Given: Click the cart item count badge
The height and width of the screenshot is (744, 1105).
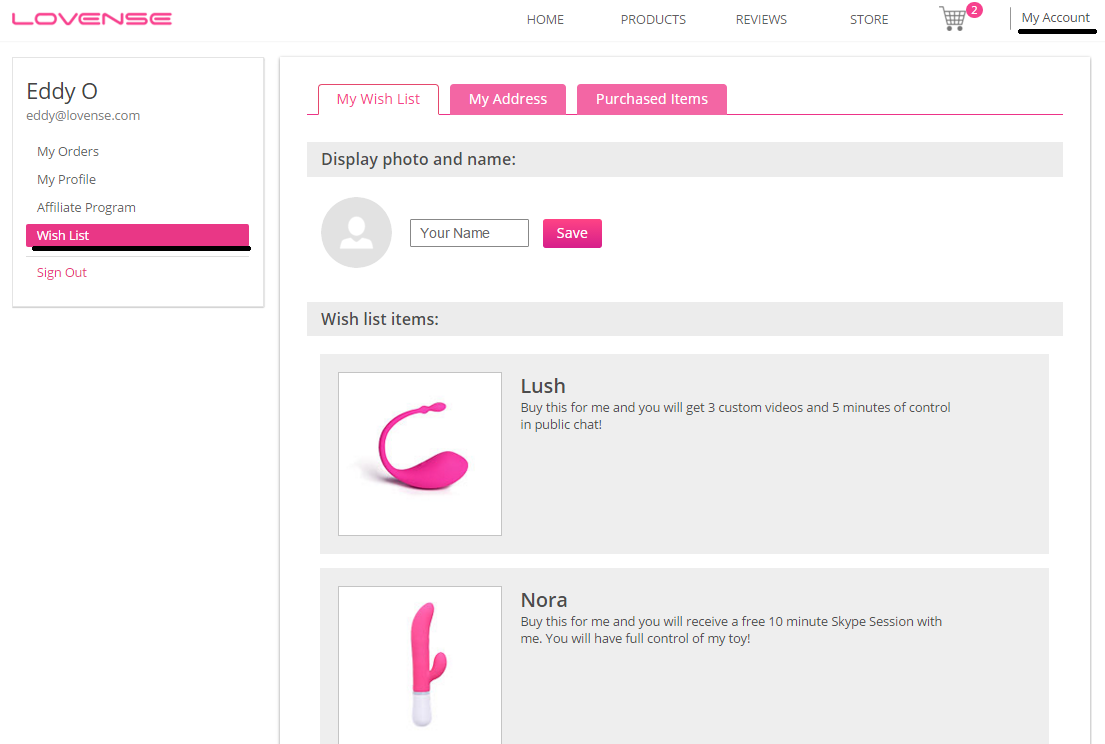Looking at the screenshot, I should tap(974, 10).
